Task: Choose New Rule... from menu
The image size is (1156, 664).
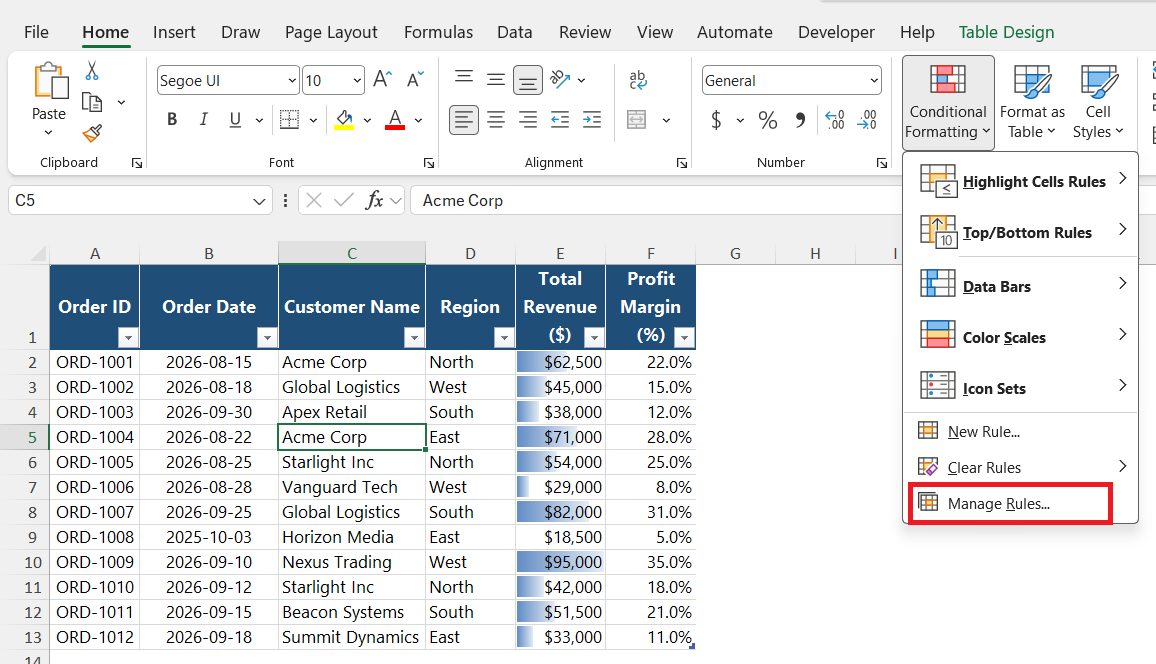Action: click(1023, 432)
